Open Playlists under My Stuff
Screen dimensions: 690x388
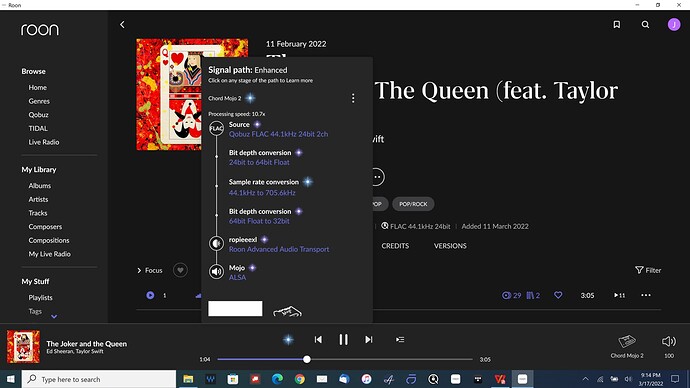(x=40, y=297)
